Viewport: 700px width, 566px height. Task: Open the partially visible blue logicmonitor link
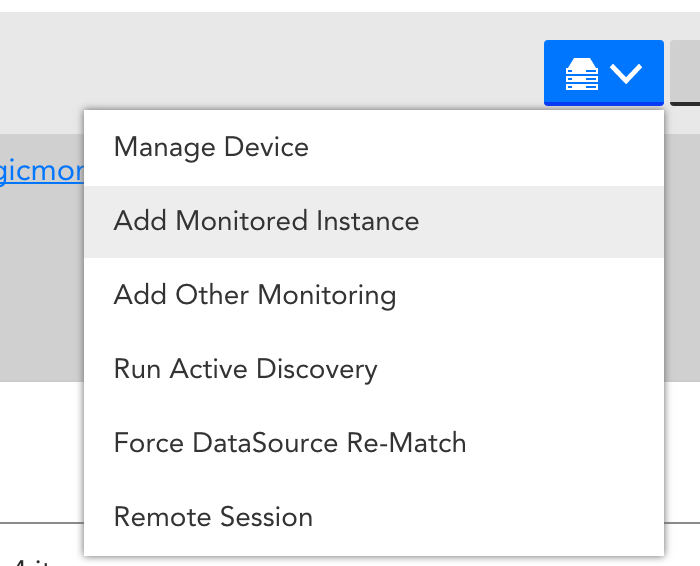click(42, 171)
